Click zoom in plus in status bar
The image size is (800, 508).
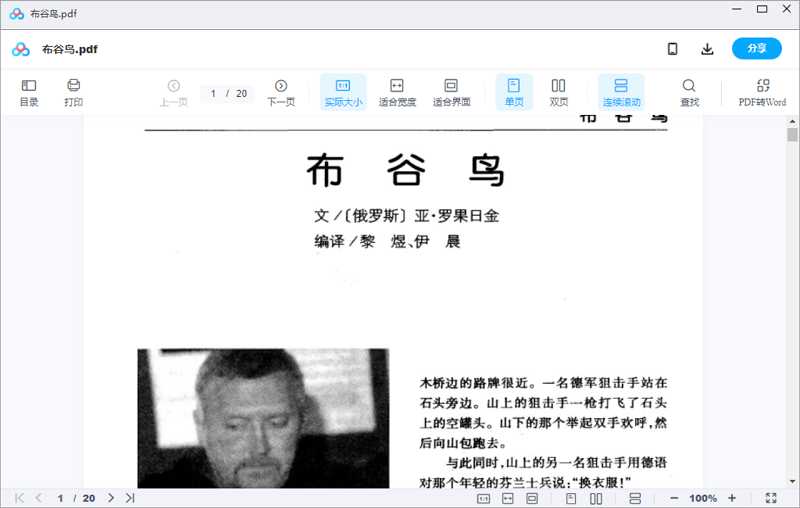(x=732, y=498)
